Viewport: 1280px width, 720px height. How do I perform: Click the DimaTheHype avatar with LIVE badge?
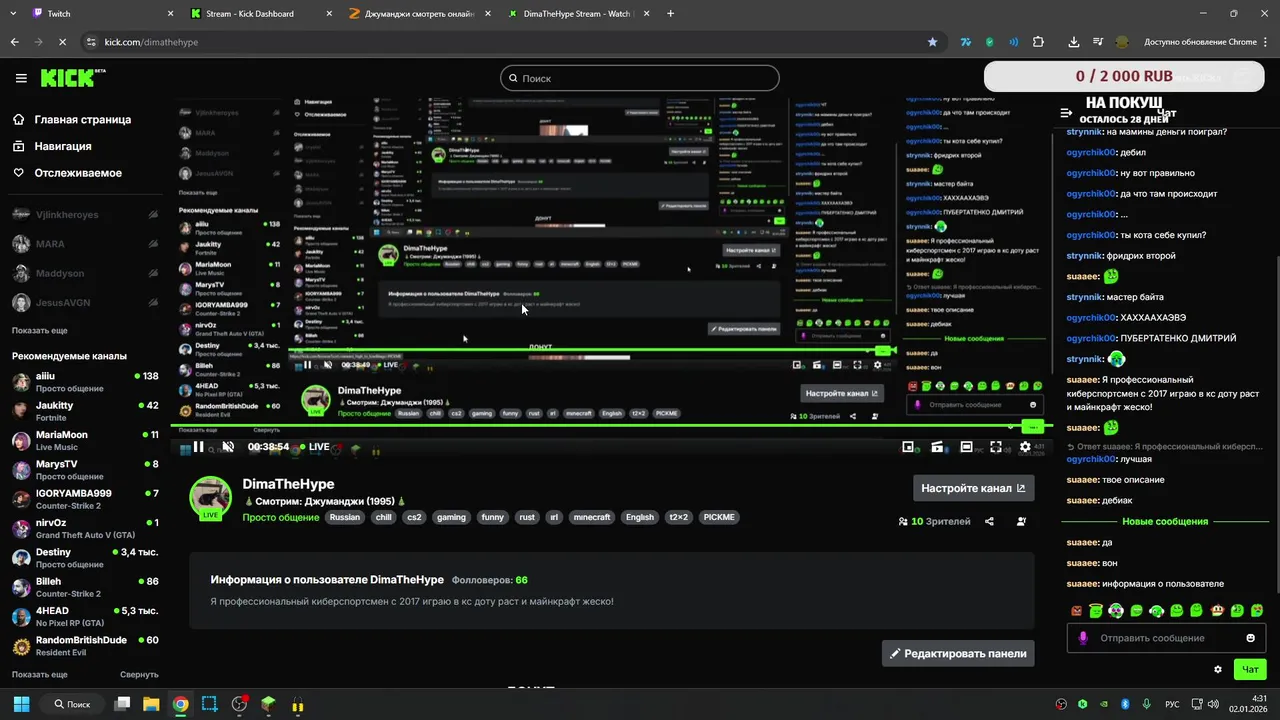210,497
